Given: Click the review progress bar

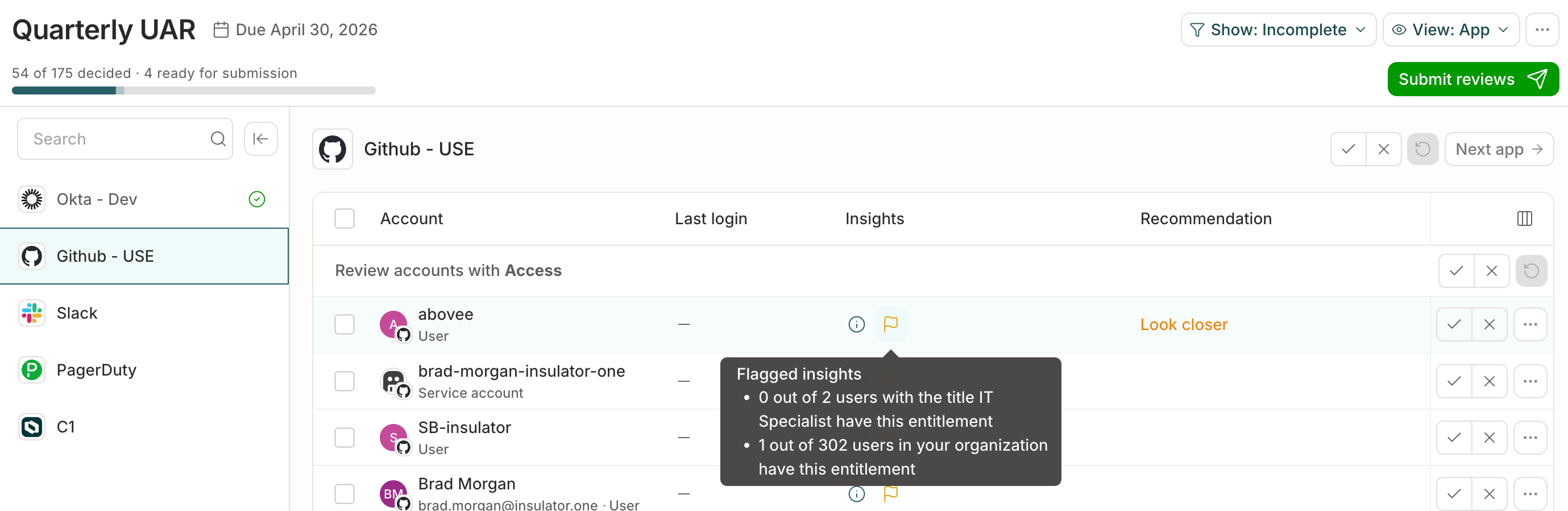Looking at the screenshot, I should click(x=193, y=90).
